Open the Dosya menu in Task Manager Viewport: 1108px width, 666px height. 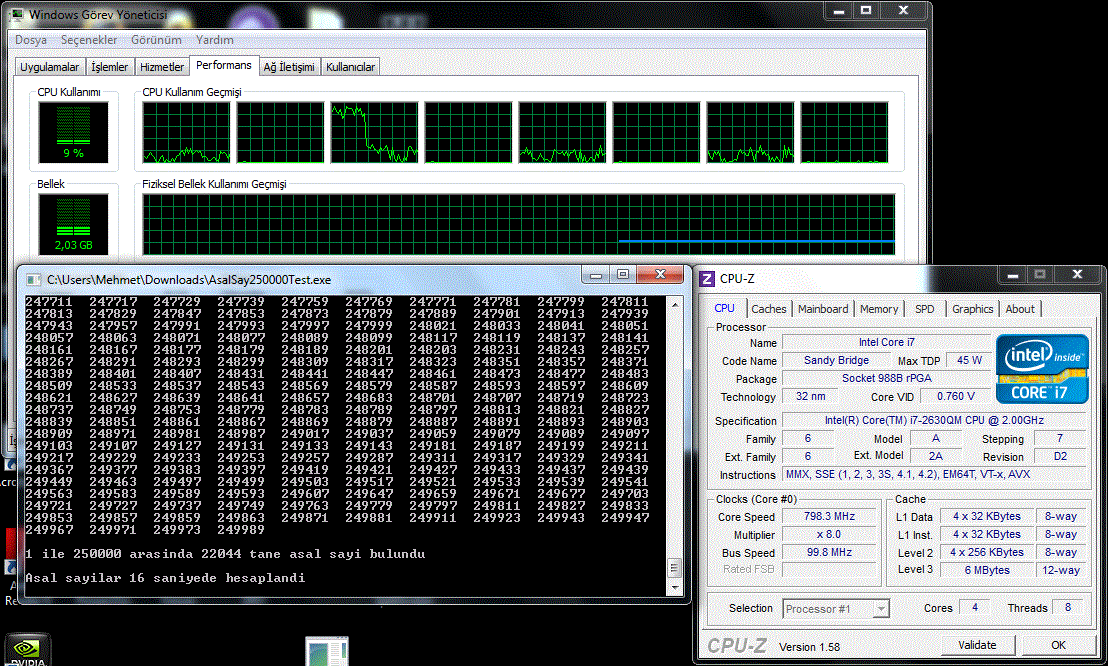click(x=31, y=40)
